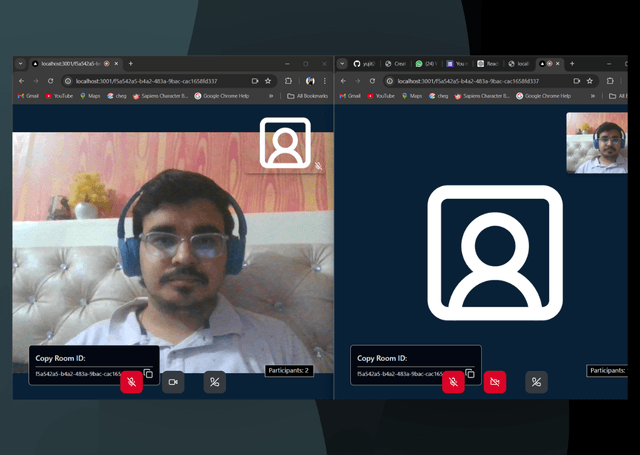Open Chrome profile avatar in left window

click(x=310, y=81)
